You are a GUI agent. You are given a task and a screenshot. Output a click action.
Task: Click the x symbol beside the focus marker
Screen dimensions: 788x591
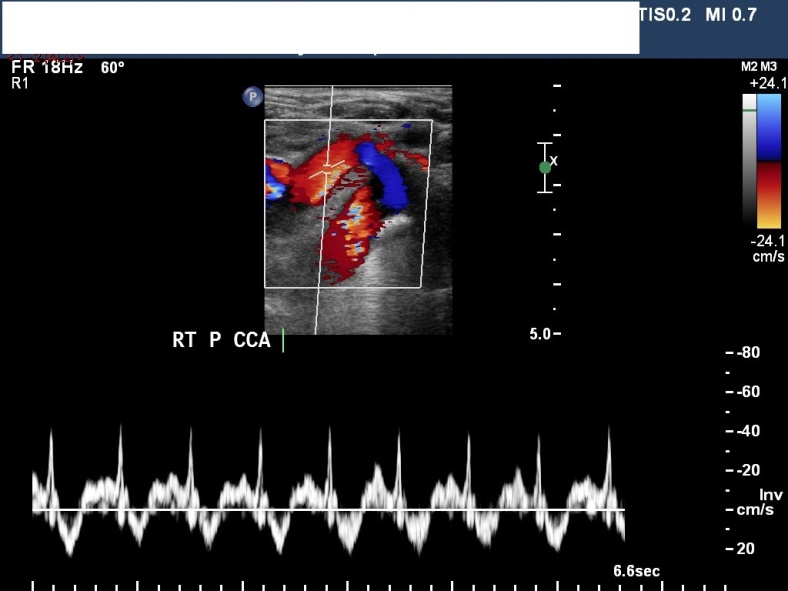tap(555, 160)
